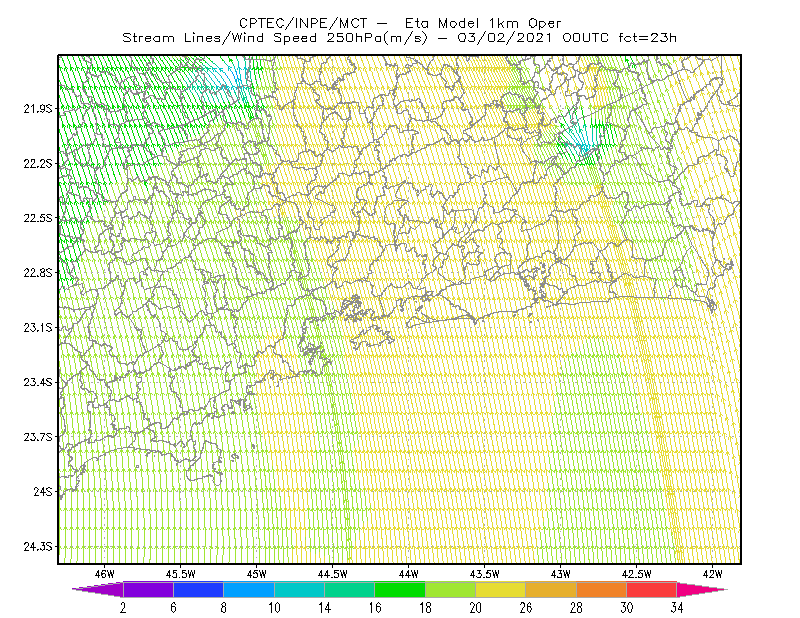Click the purple left arrow tip
The height and width of the screenshot is (618, 800).
click(97, 589)
